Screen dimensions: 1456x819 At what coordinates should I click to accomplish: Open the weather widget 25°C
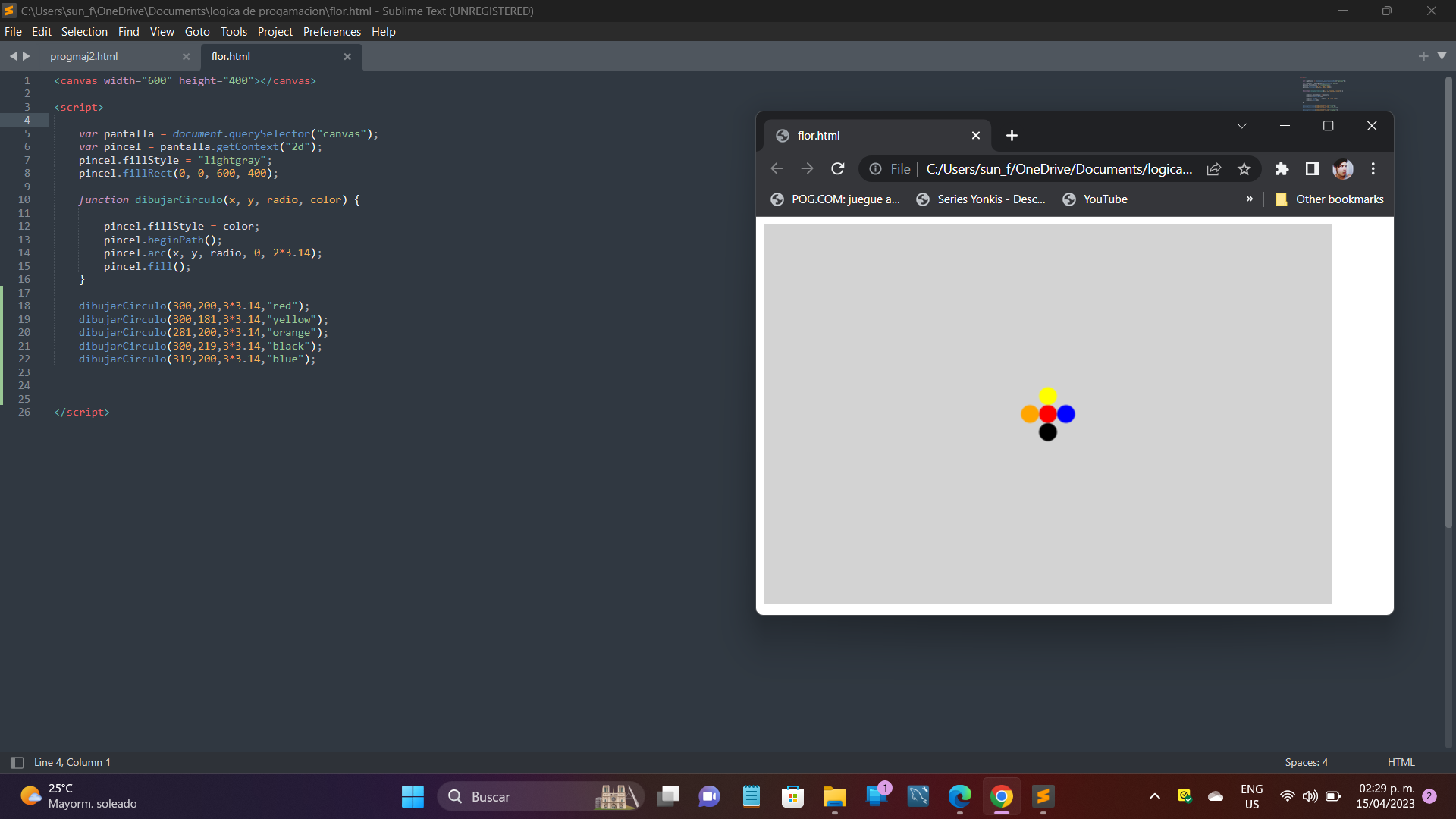pos(79,796)
